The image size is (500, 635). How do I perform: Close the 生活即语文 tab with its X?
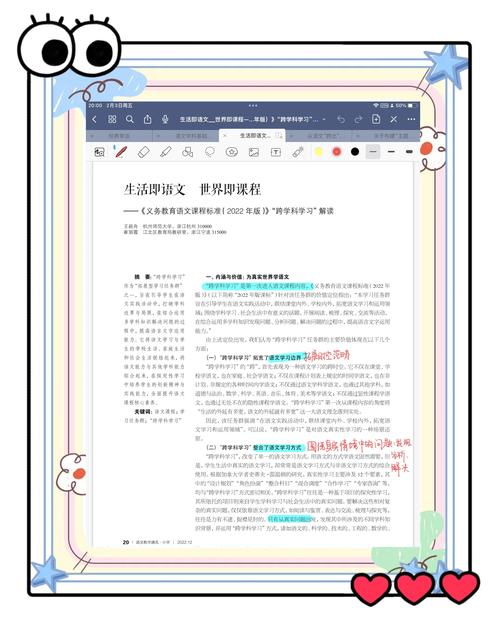click(225, 136)
